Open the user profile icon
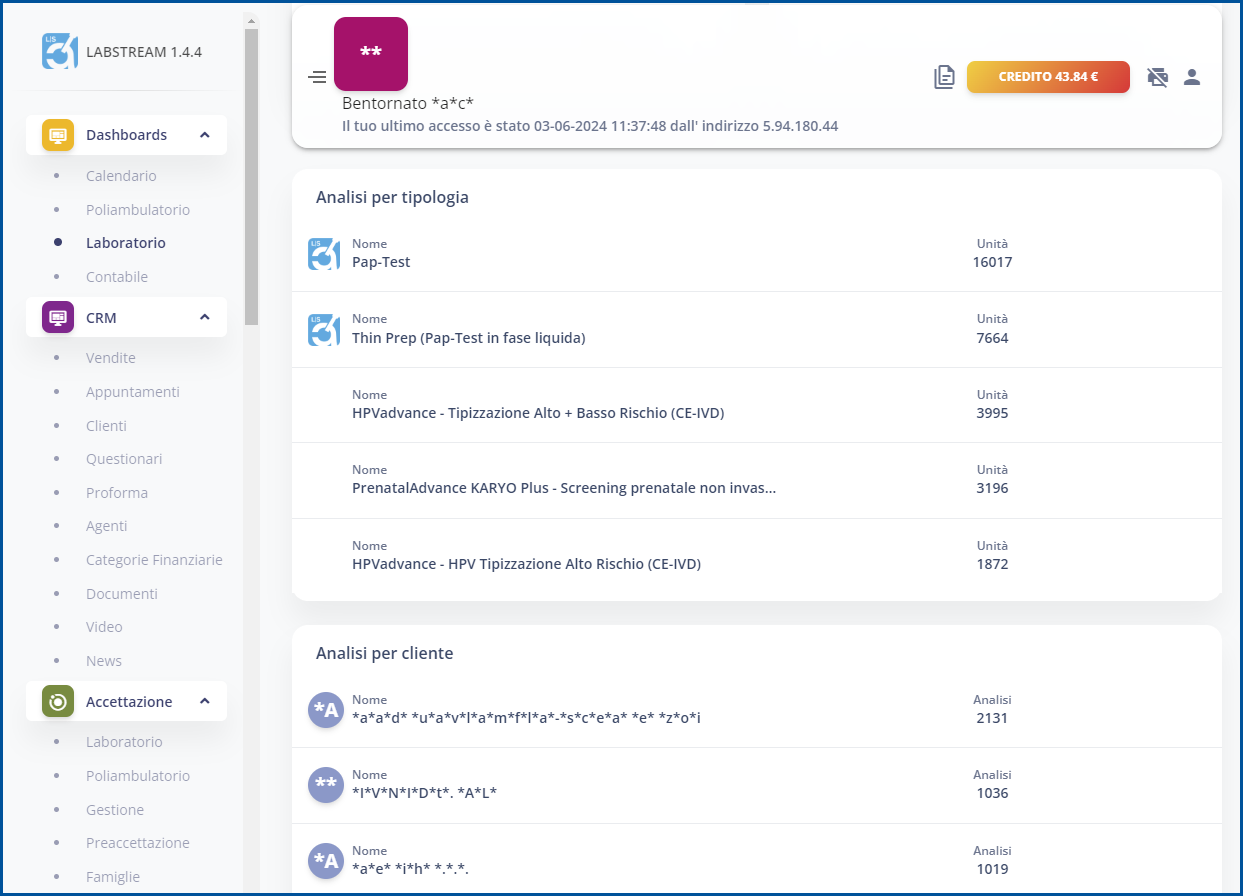This screenshot has width=1243, height=896. pyautogui.click(x=1191, y=77)
